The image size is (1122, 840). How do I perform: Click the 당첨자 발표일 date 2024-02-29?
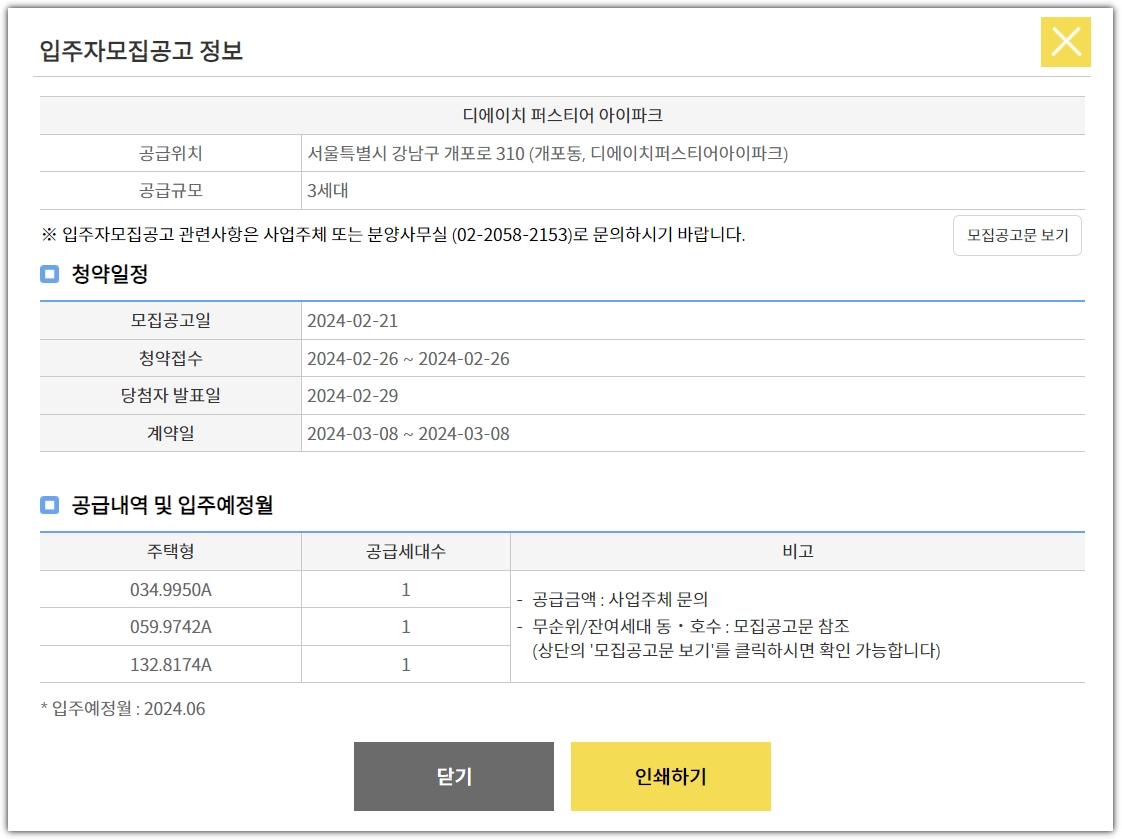pos(352,395)
